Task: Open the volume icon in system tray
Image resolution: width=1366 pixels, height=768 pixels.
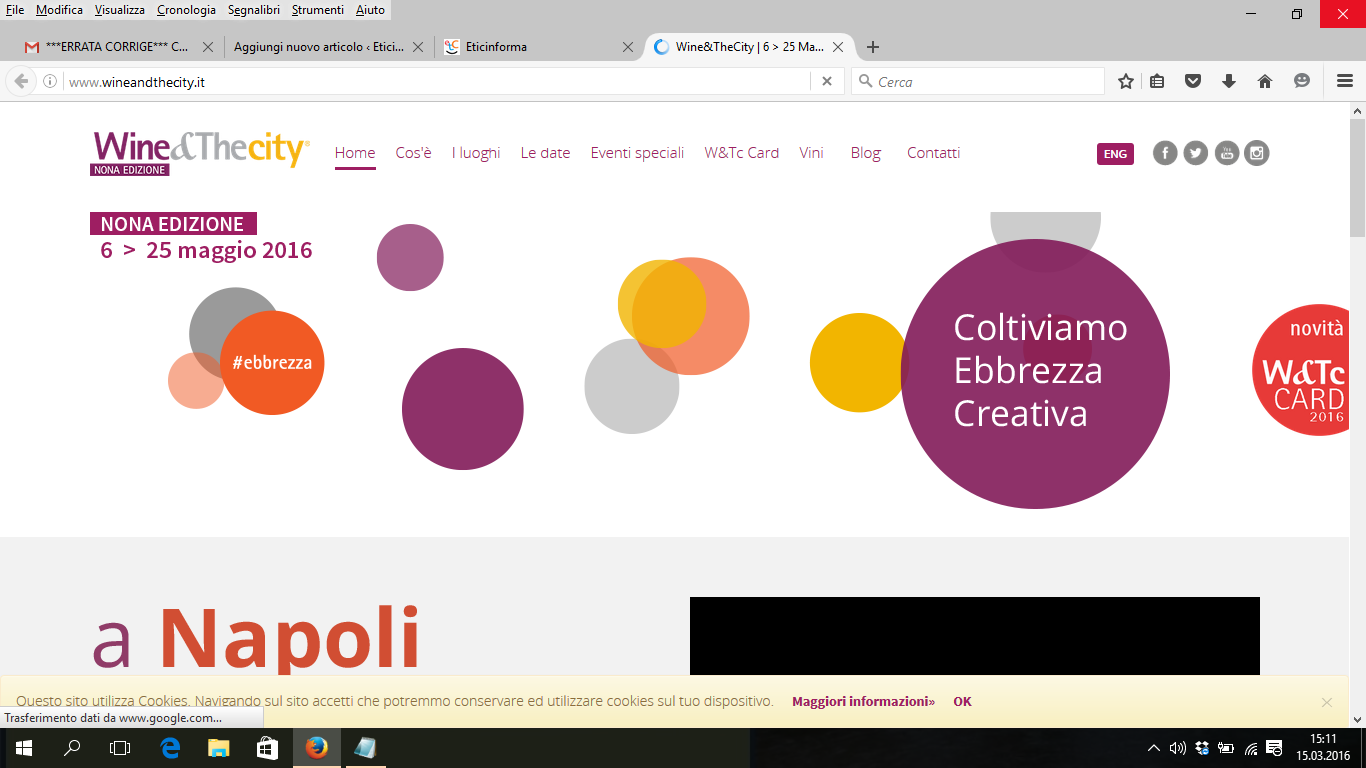Action: pos(1178,748)
